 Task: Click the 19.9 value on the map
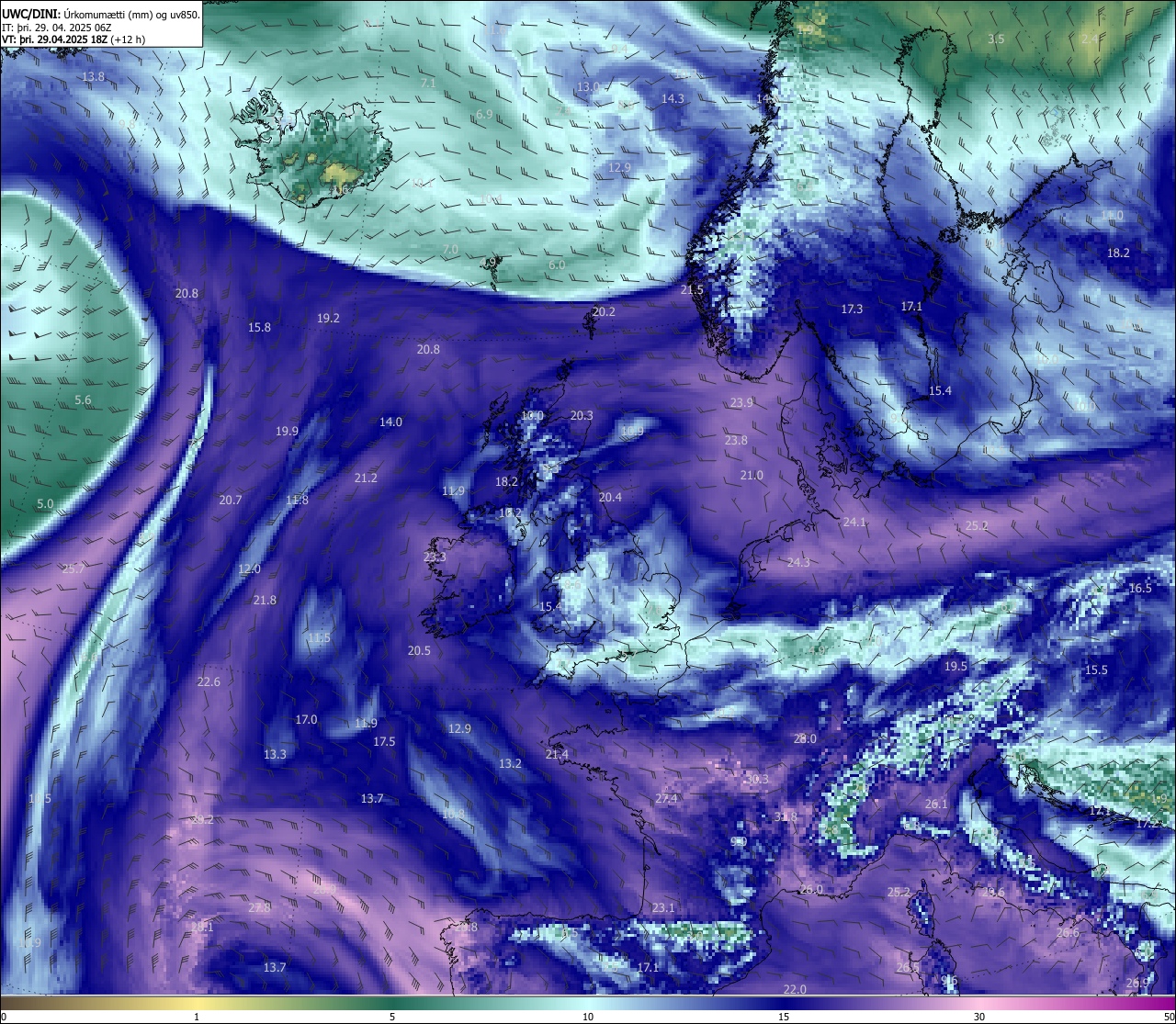click(287, 432)
